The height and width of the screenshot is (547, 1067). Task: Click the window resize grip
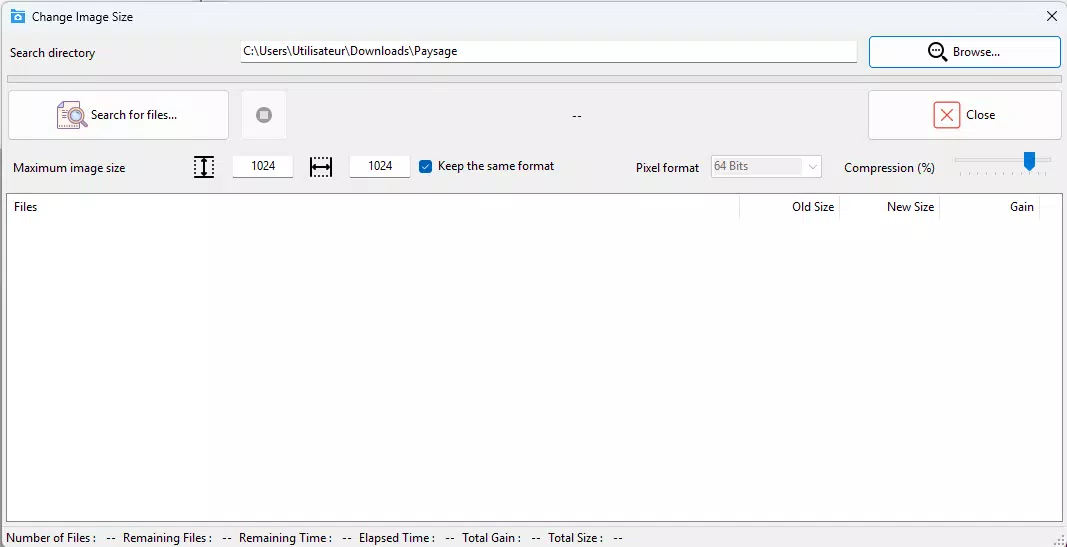coord(1060,540)
